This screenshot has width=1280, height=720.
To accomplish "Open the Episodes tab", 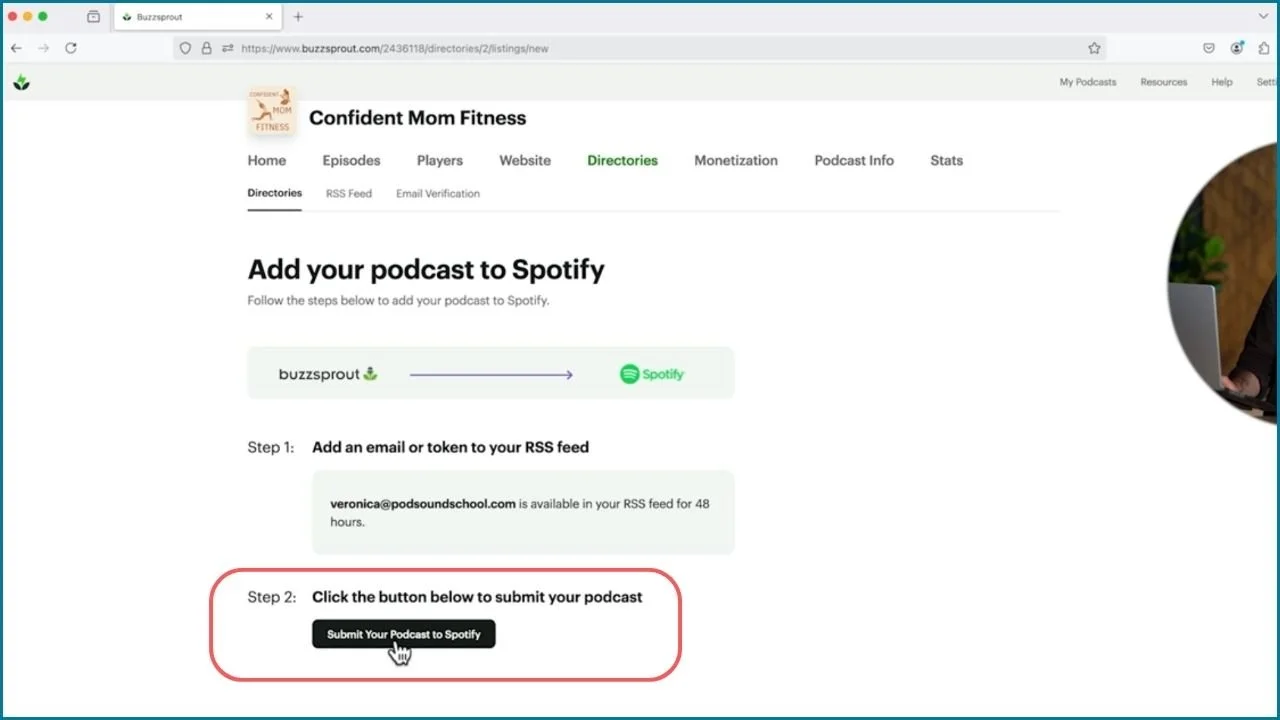I will (x=351, y=160).
